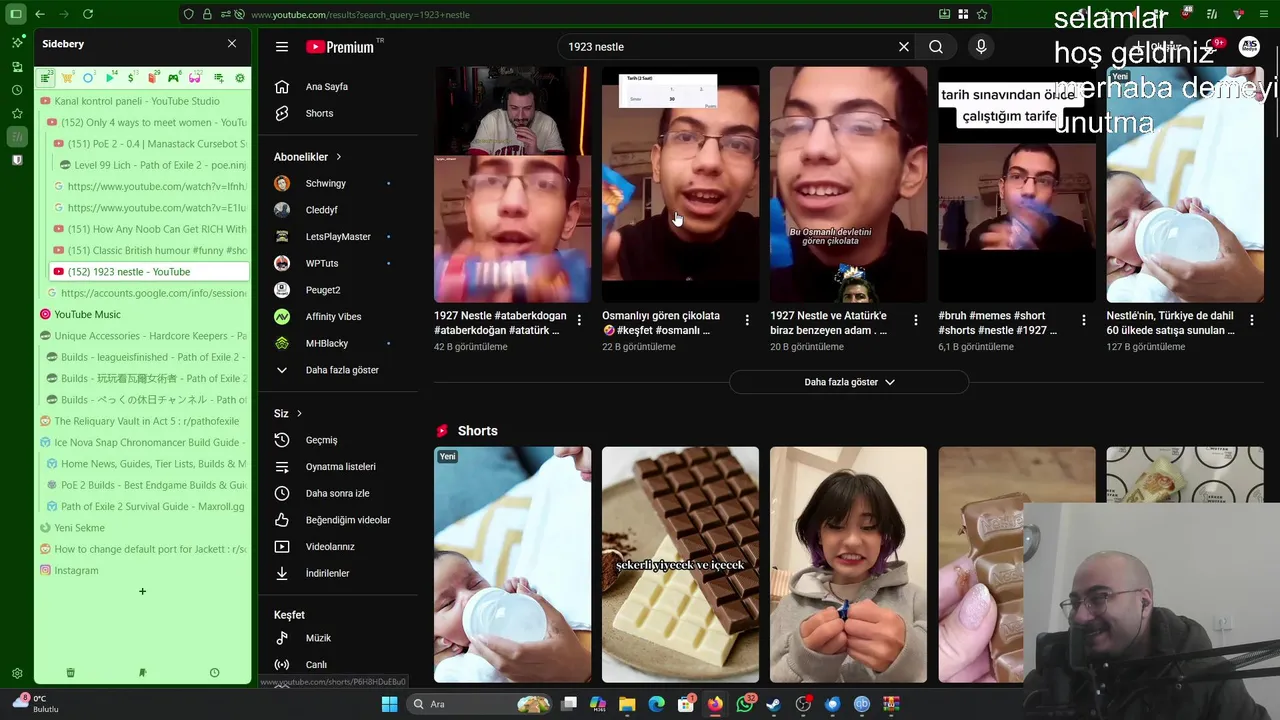Viewport: 1280px width, 720px height.
Task: Open qBittorrent from the taskbar
Action: [x=862, y=704]
